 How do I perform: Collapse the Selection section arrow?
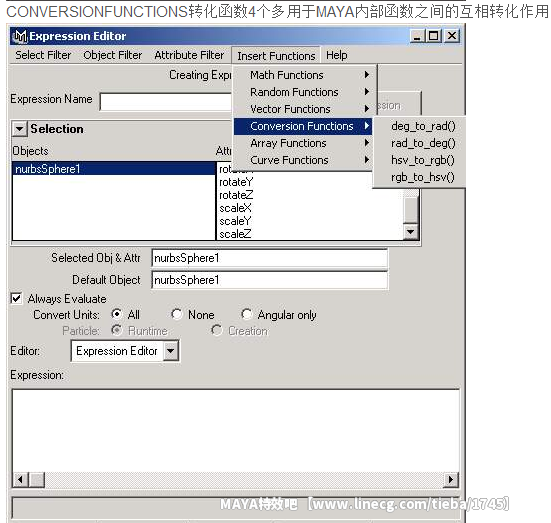[19, 129]
